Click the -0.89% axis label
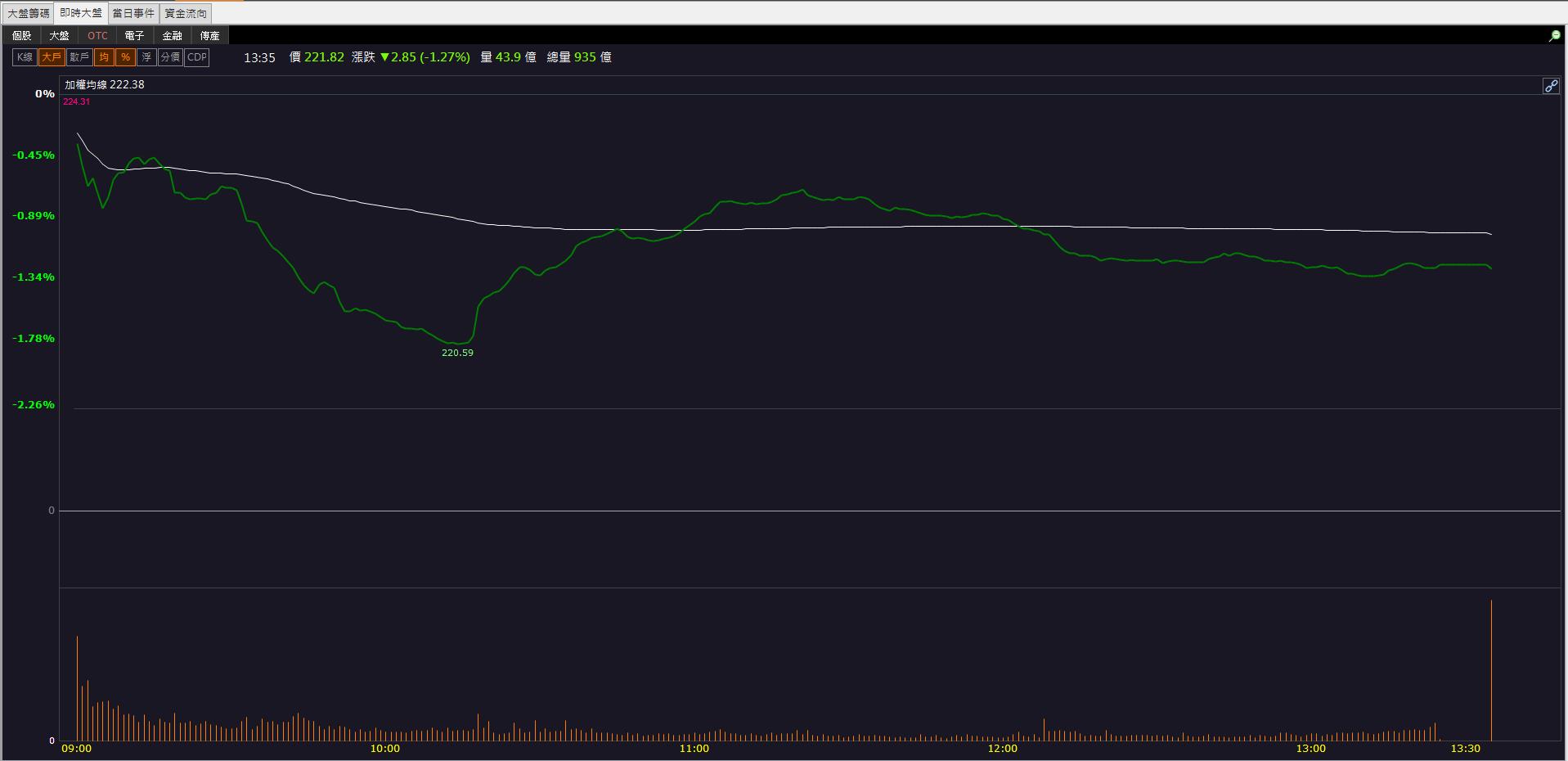 tap(34, 216)
